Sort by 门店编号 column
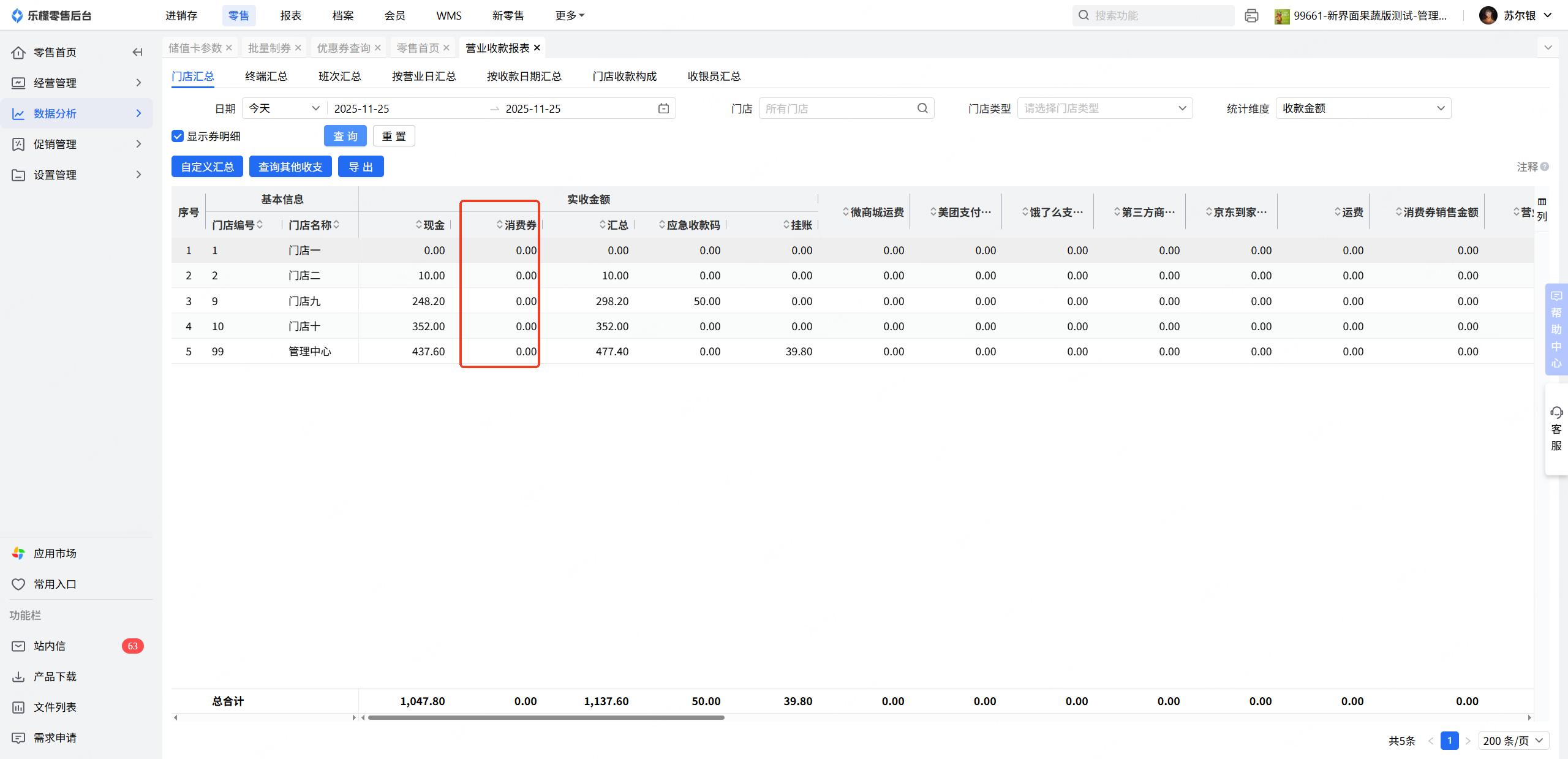1568x759 pixels. tap(238, 225)
